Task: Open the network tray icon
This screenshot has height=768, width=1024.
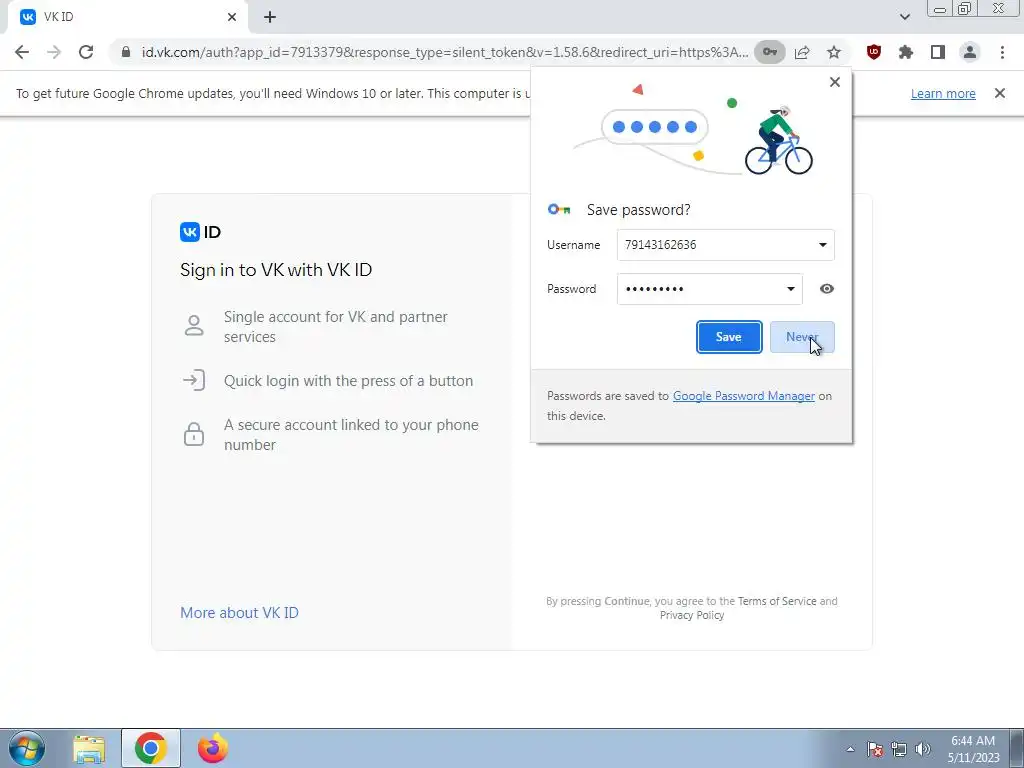Action: (x=899, y=749)
